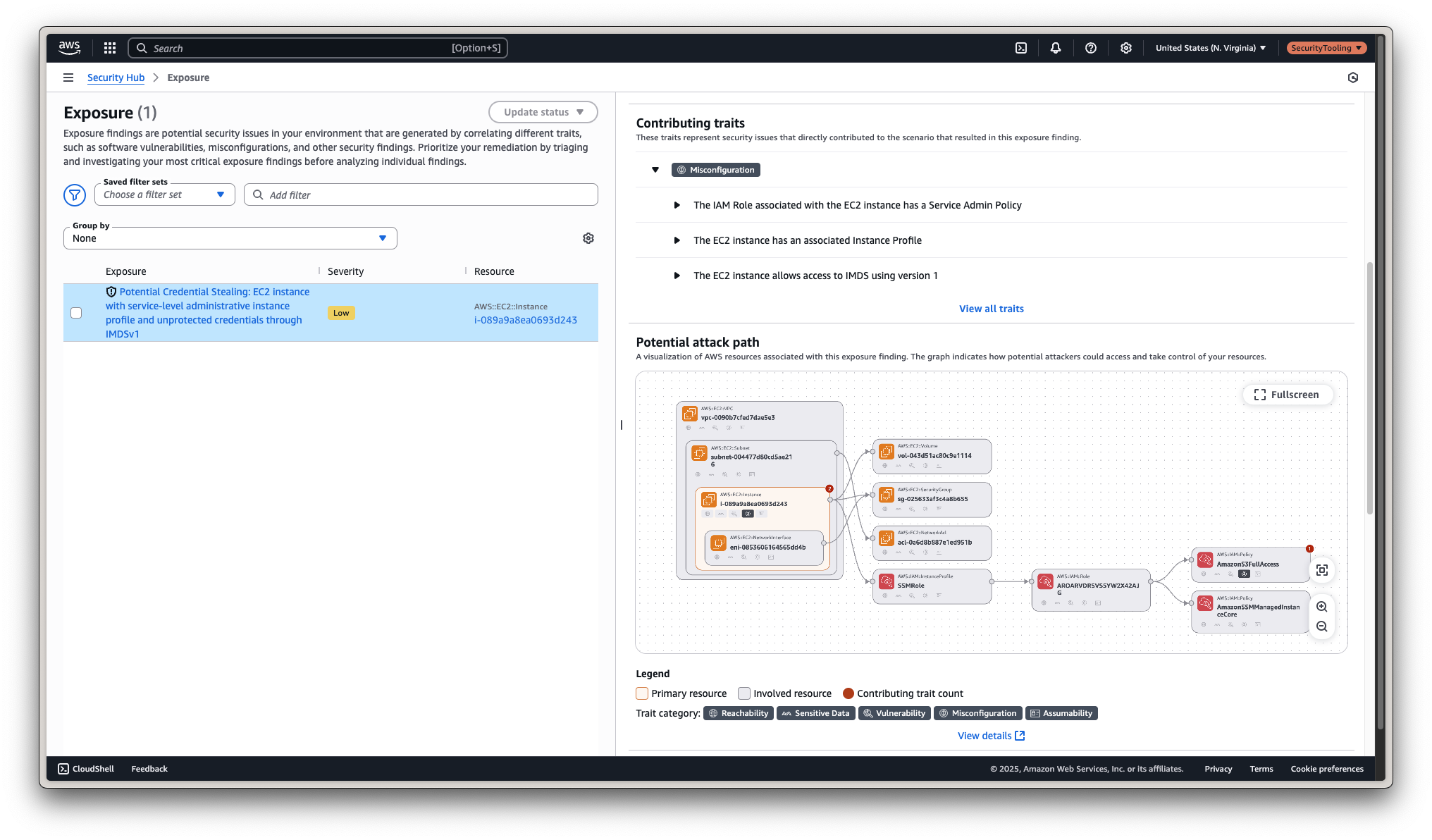The height and width of the screenshot is (840, 1432).
Task: Select the vpc-0090b7cfed7dae5e3 node icon
Action: tap(690, 414)
